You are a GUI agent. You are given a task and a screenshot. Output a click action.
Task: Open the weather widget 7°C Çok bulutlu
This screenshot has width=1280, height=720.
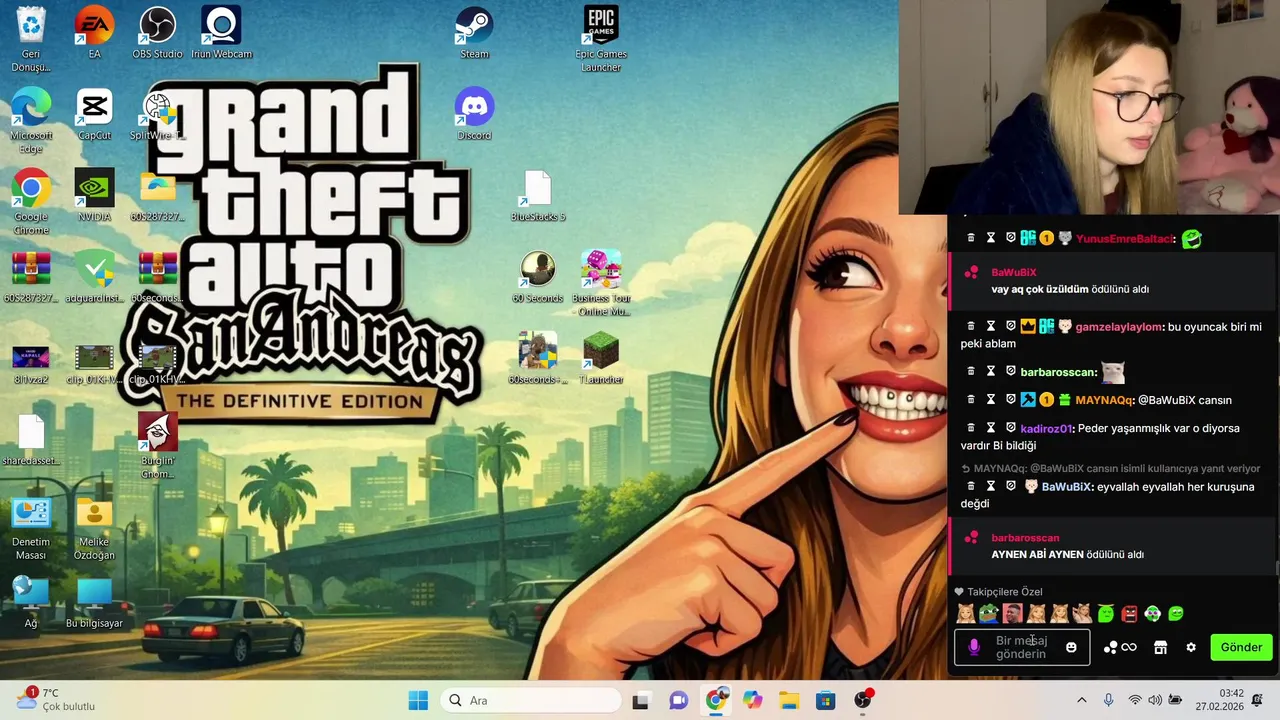pyautogui.click(x=57, y=700)
